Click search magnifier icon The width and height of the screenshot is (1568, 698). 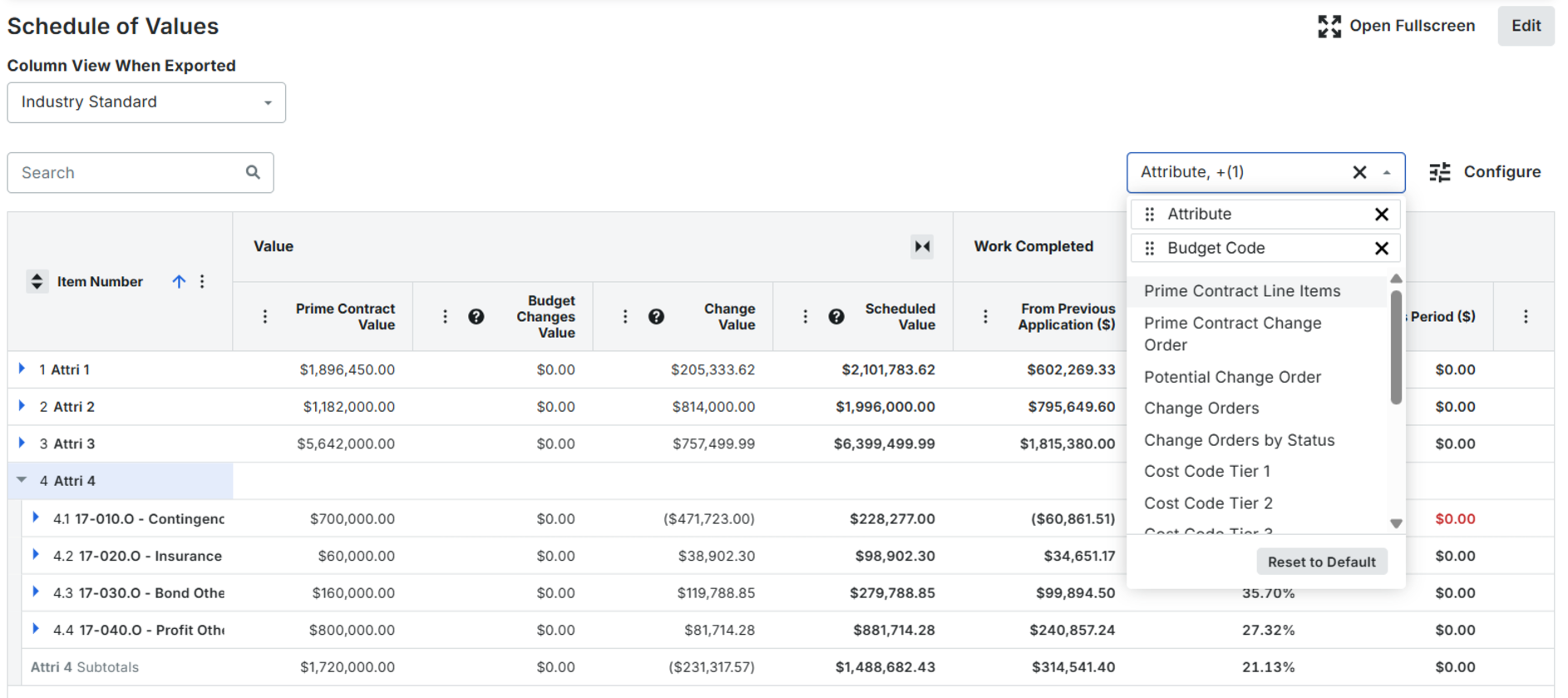click(x=253, y=172)
